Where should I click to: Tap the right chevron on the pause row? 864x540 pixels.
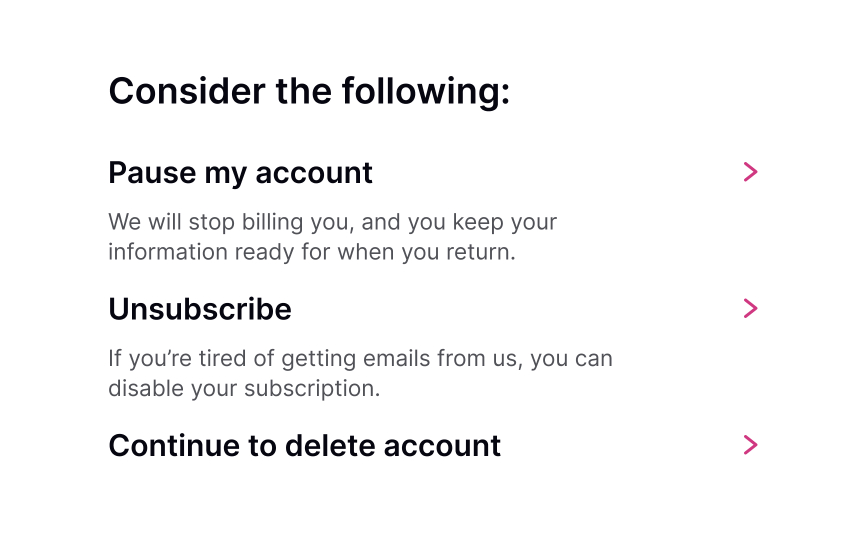pyautogui.click(x=751, y=172)
